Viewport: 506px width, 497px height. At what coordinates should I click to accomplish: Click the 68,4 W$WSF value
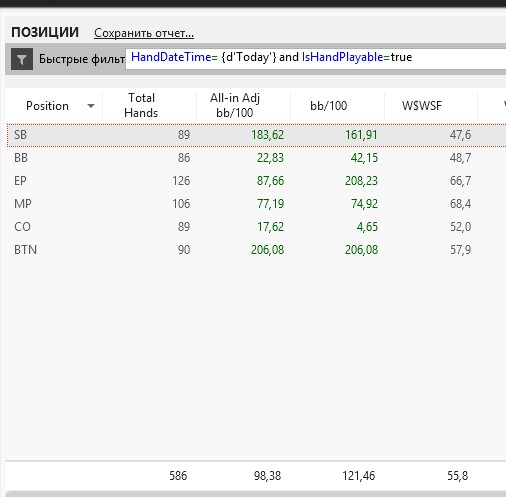point(461,204)
